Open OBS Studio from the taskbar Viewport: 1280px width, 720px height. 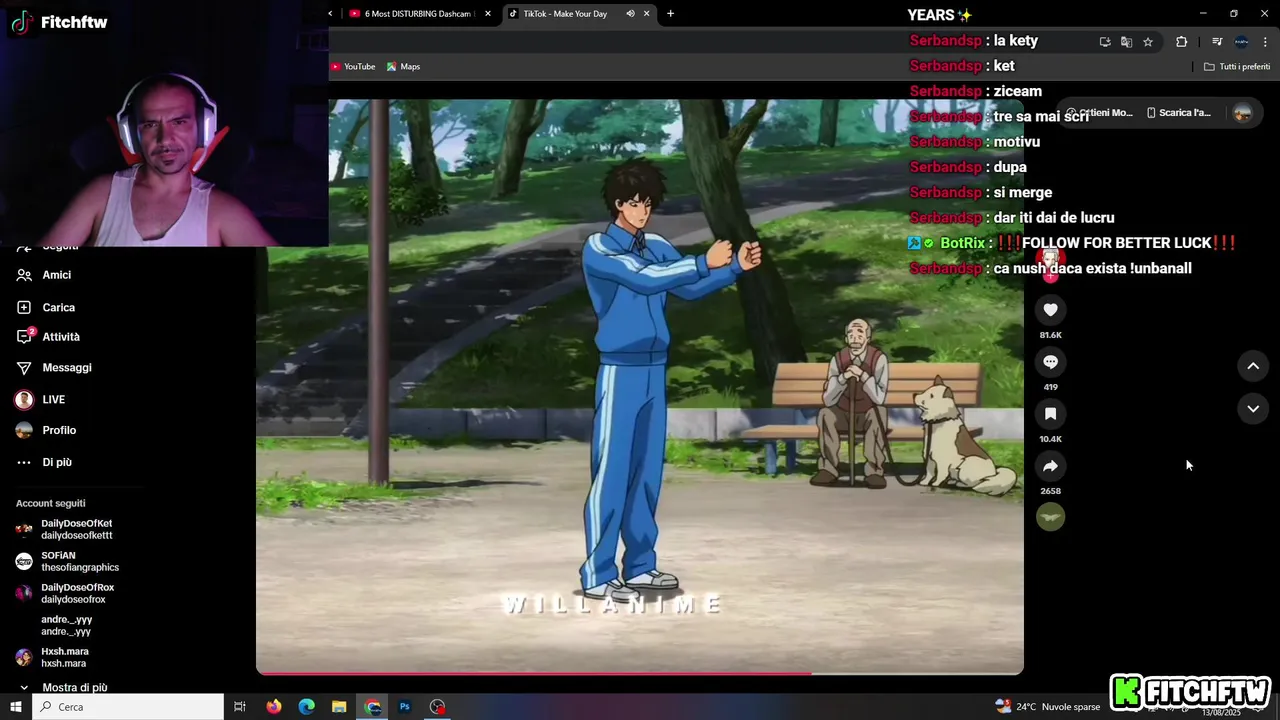pos(437,707)
